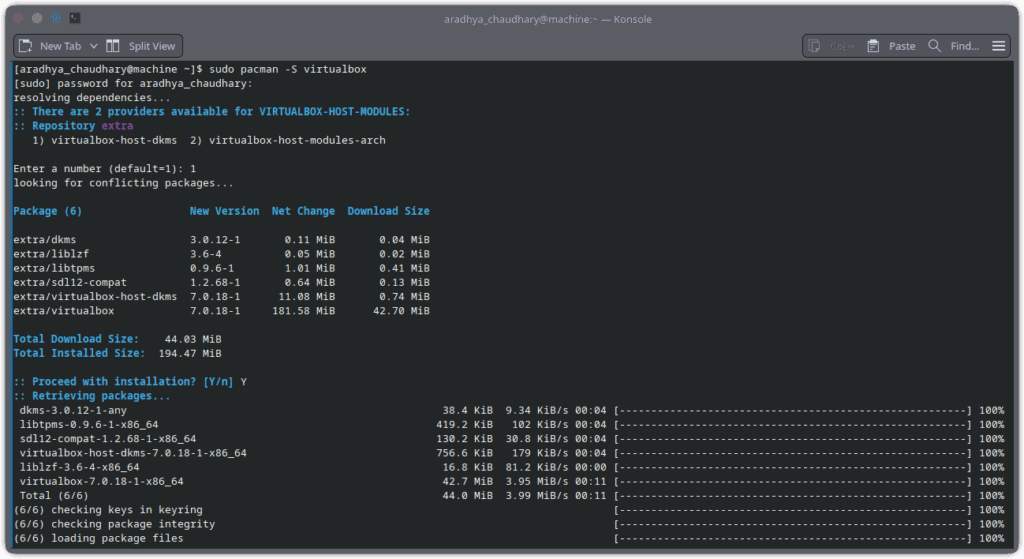
Task: Click the 'Download Size' column header
Action: point(389,211)
